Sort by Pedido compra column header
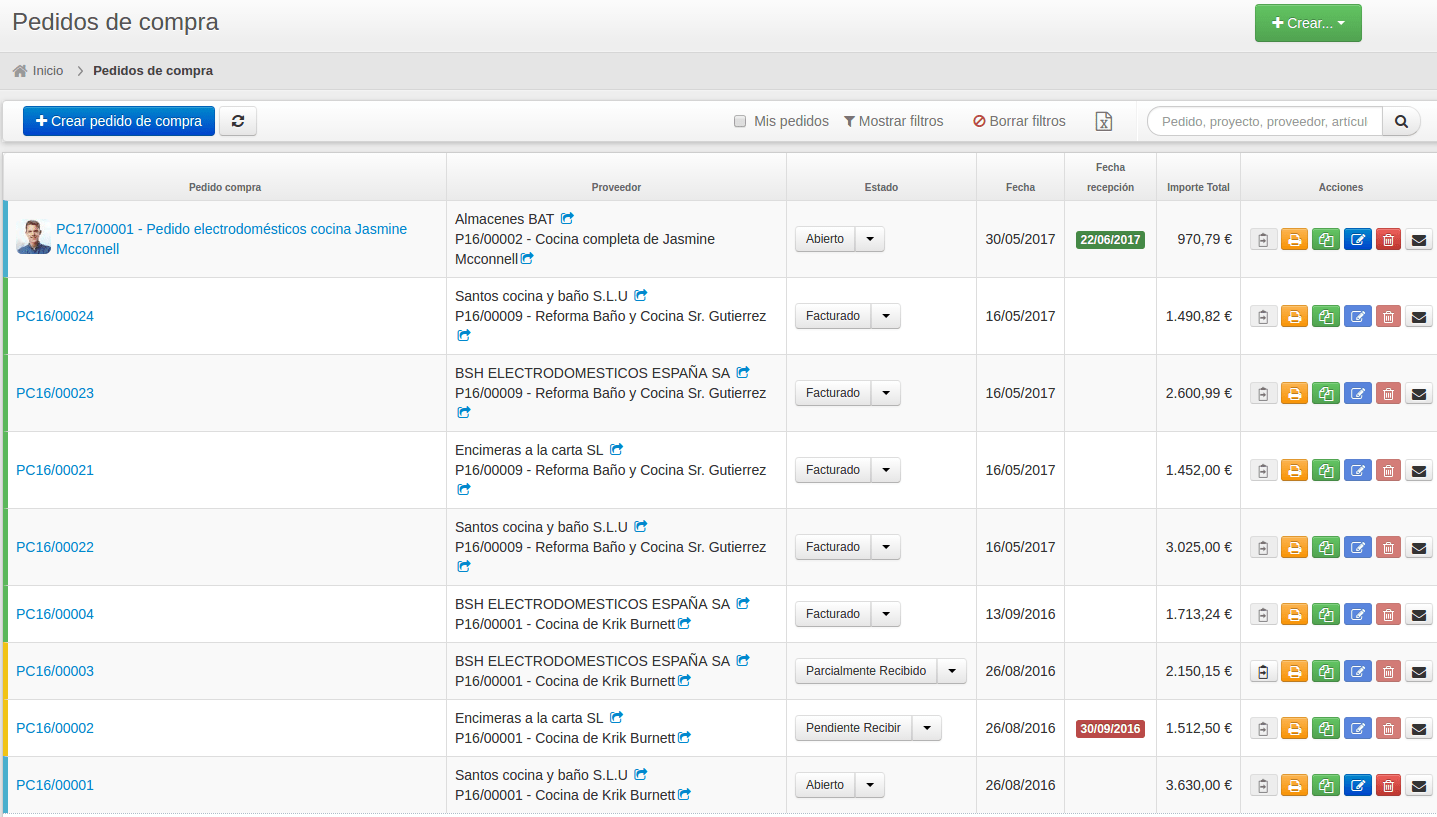This screenshot has width=1437, height=817. (225, 187)
